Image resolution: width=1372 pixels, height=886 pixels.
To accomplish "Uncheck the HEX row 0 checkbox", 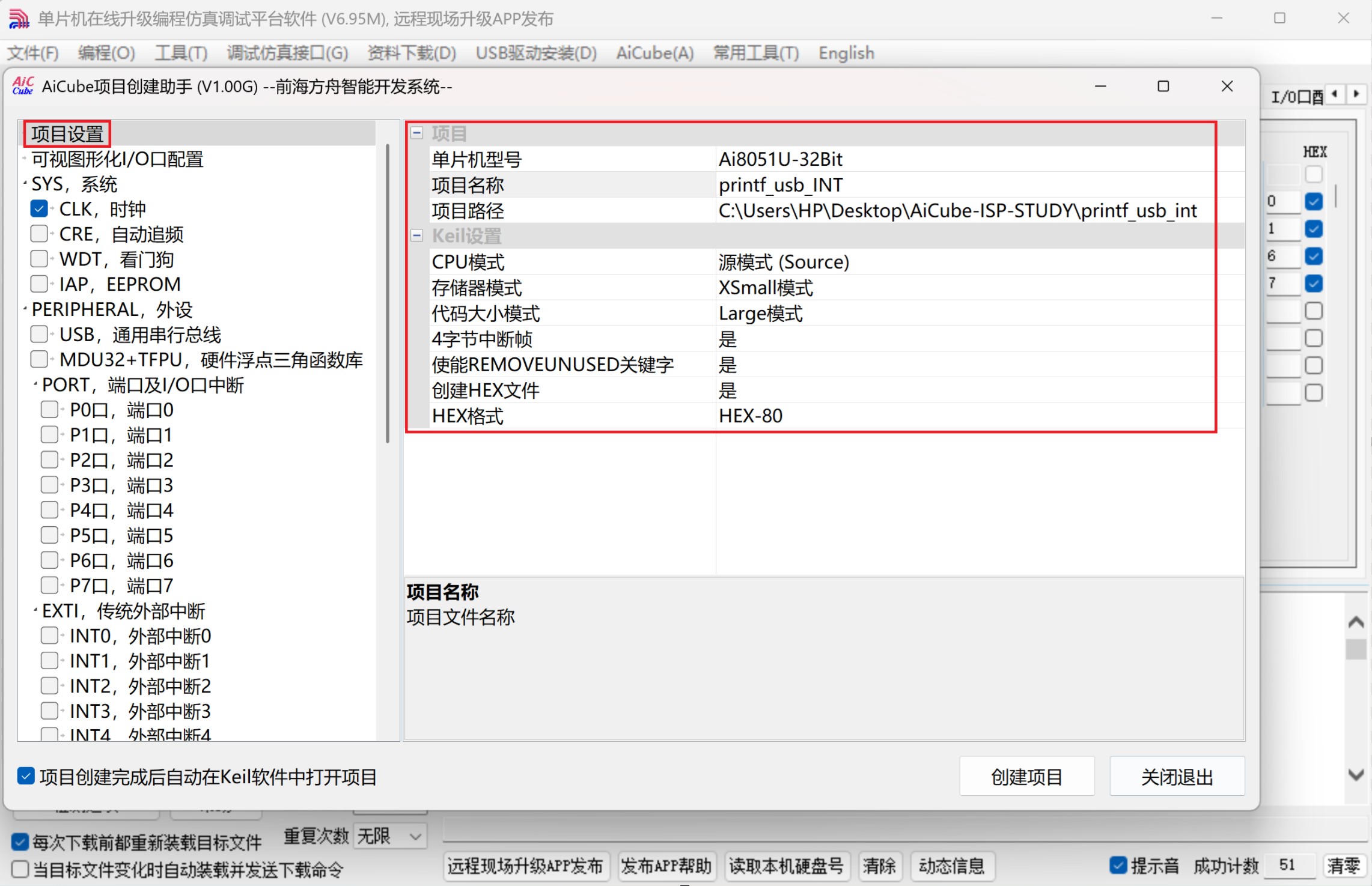I will [1314, 201].
